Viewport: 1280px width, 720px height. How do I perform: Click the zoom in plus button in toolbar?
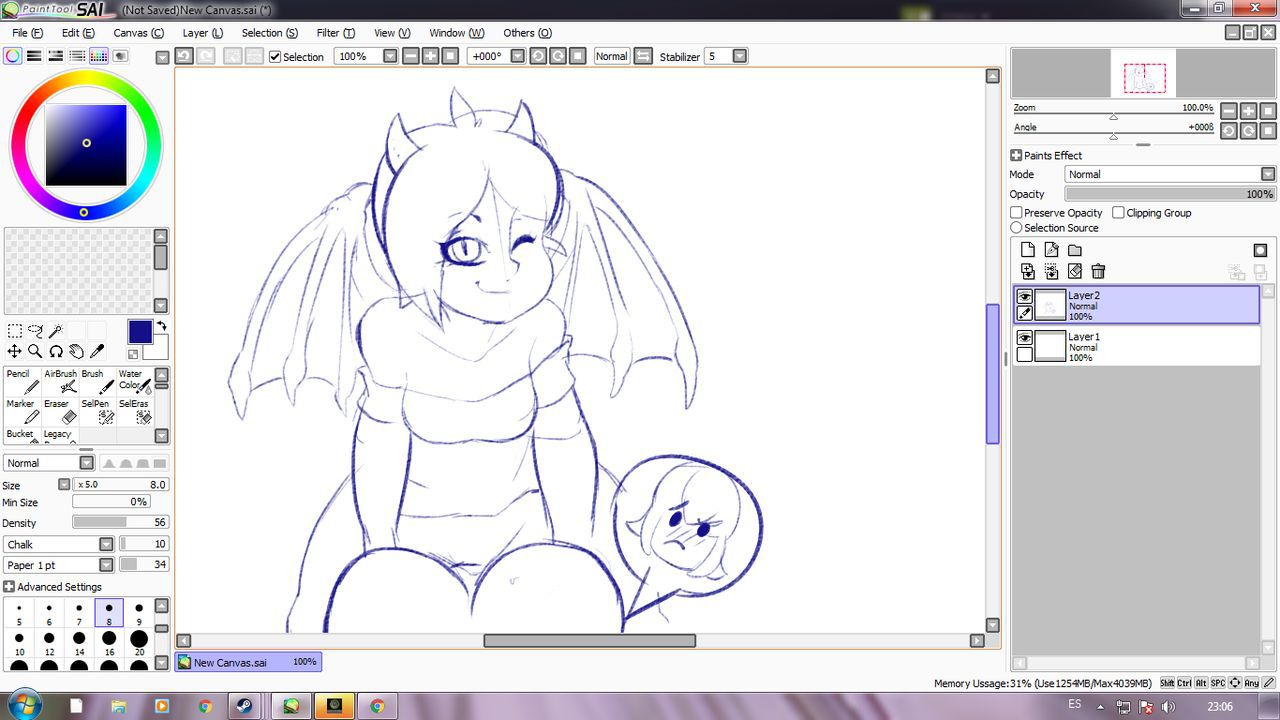(430, 56)
